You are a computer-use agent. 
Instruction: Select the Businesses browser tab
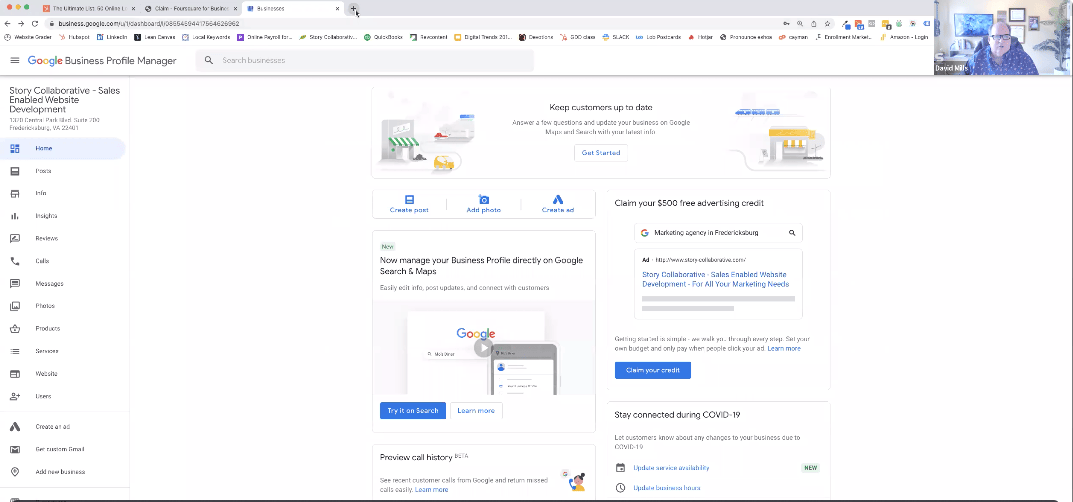coord(291,8)
